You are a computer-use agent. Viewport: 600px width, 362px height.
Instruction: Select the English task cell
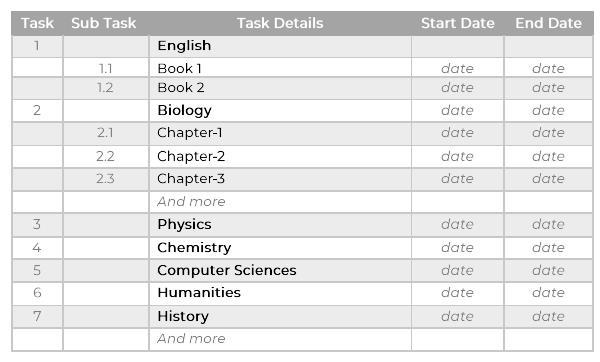point(280,46)
